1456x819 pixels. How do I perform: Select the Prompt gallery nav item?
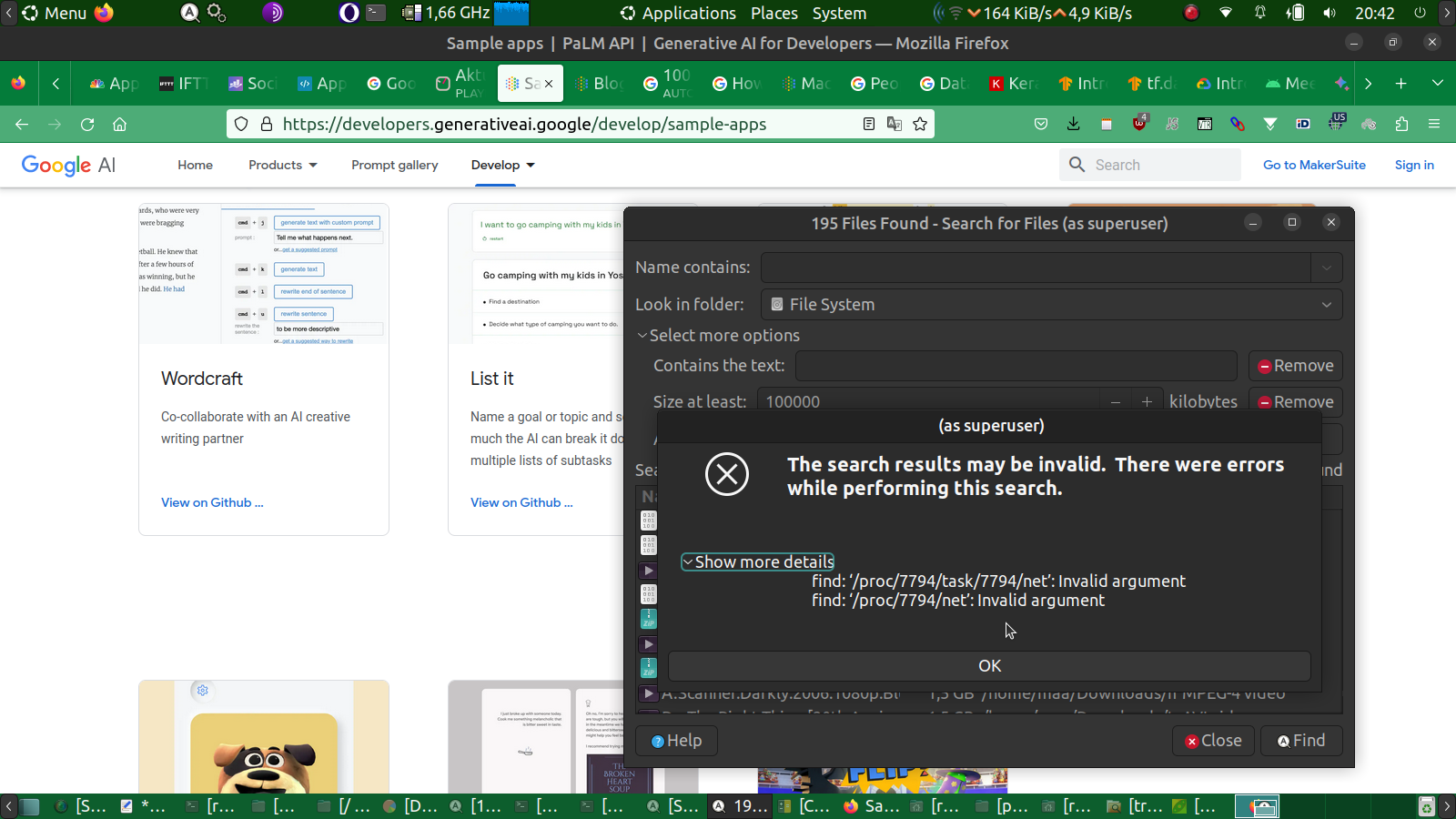(x=395, y=165)
